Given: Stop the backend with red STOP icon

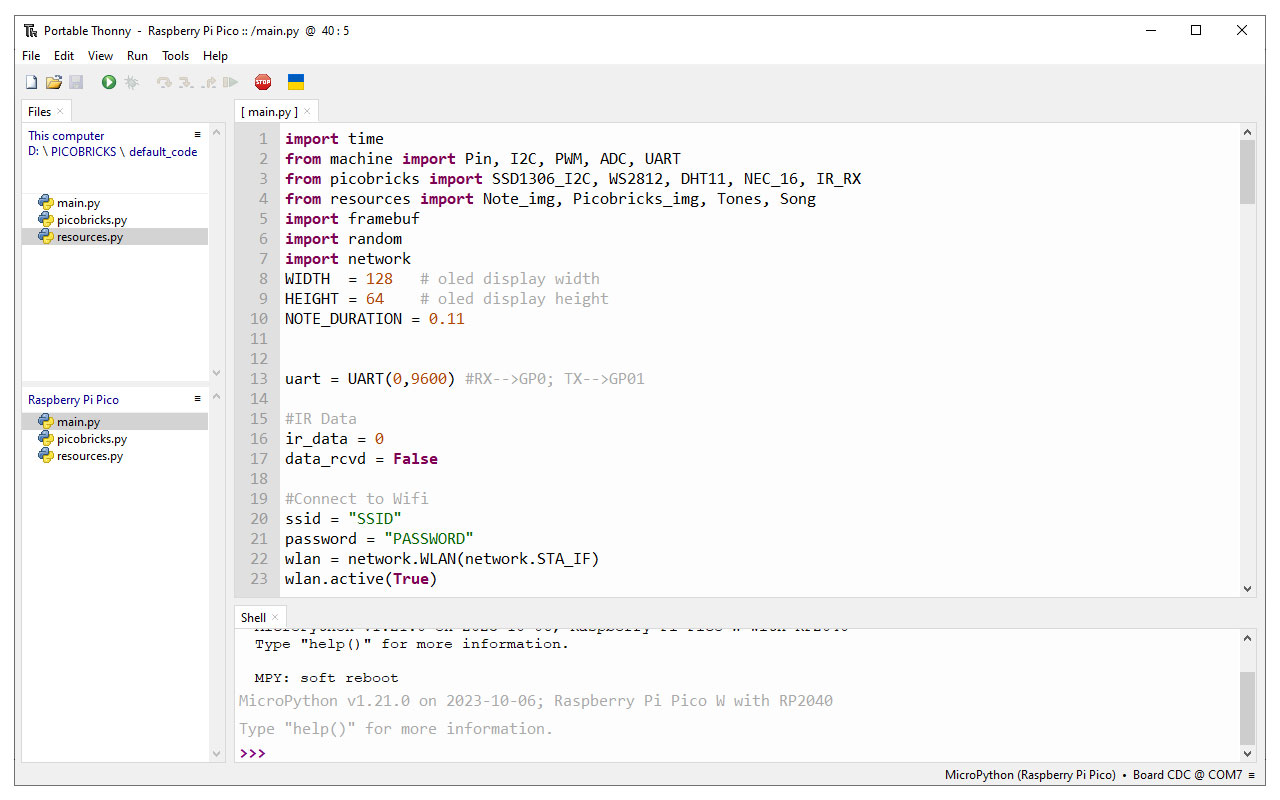Looking at the screenshot, I should point(263,82).
